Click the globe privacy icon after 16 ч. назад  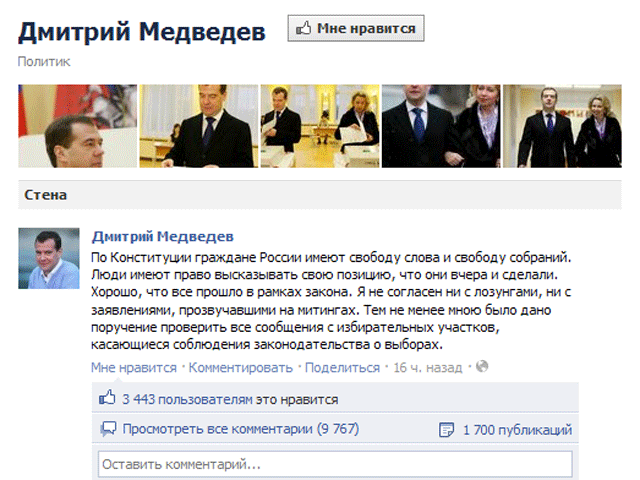point(482,366)
